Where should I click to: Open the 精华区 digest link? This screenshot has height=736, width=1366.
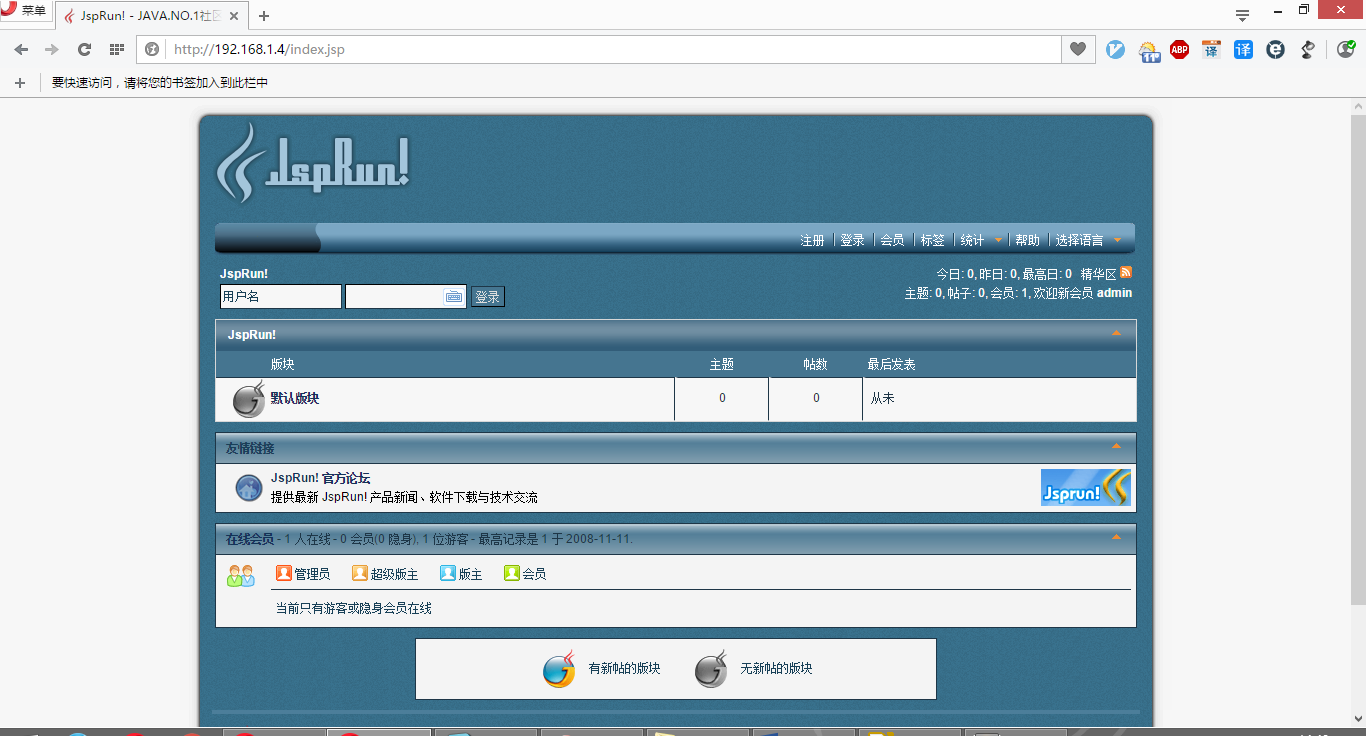1098,273
